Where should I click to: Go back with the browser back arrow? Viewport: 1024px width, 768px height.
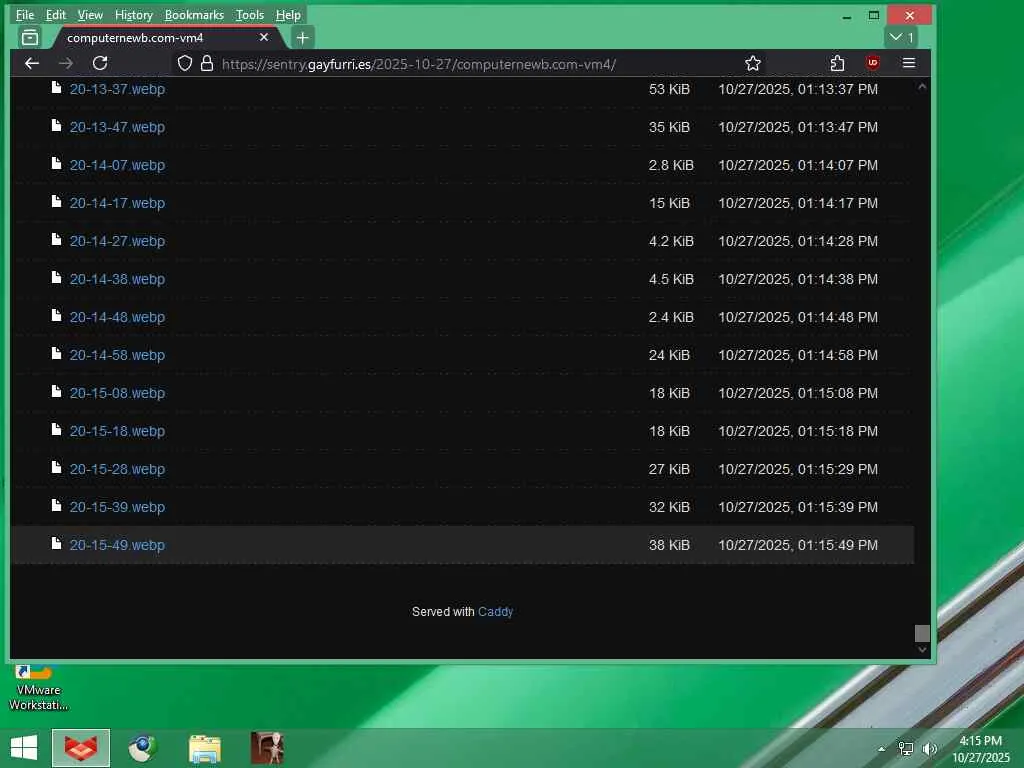(31, 63)
